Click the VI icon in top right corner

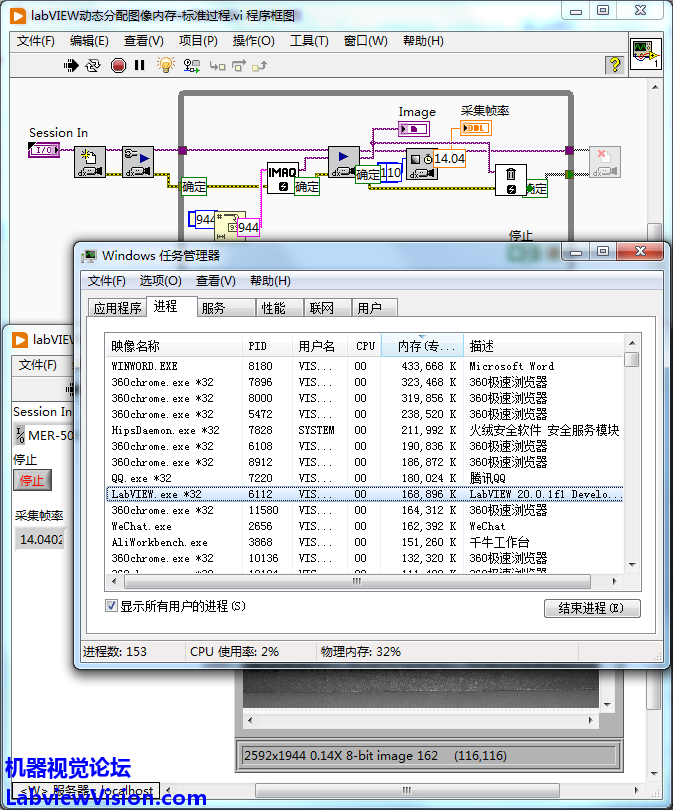coord(646,53)
